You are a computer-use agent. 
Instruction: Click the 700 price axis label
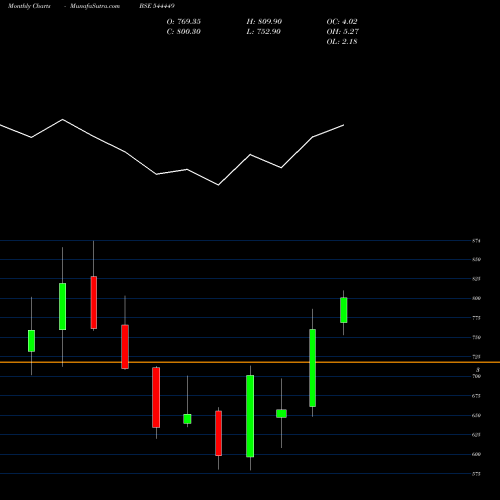(476, 376)
